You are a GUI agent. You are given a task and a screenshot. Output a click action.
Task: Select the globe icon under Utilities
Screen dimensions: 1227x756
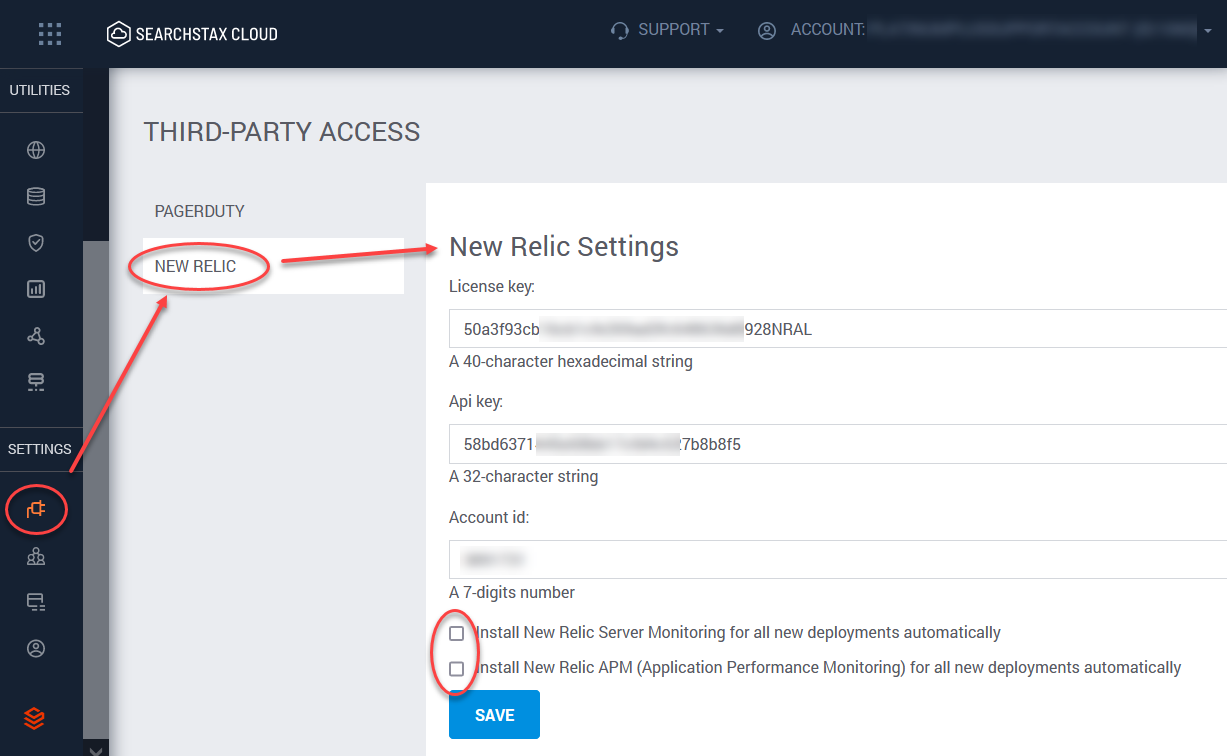coord(36,150)
